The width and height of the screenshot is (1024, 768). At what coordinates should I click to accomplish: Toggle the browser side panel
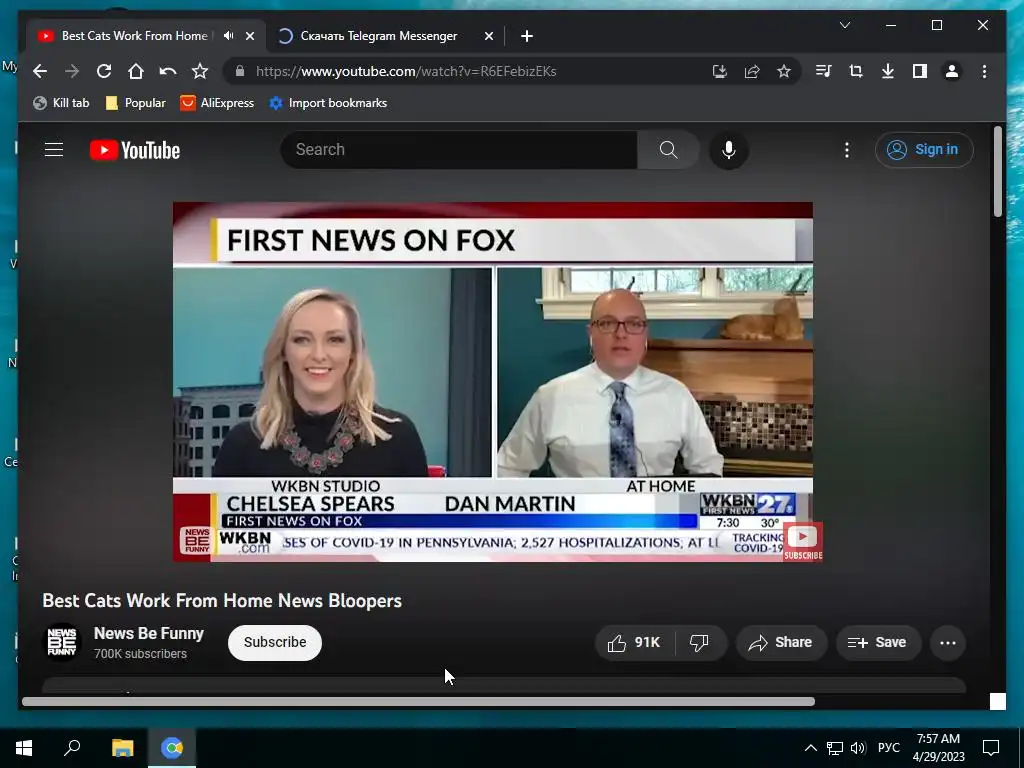tap(920, 71)
